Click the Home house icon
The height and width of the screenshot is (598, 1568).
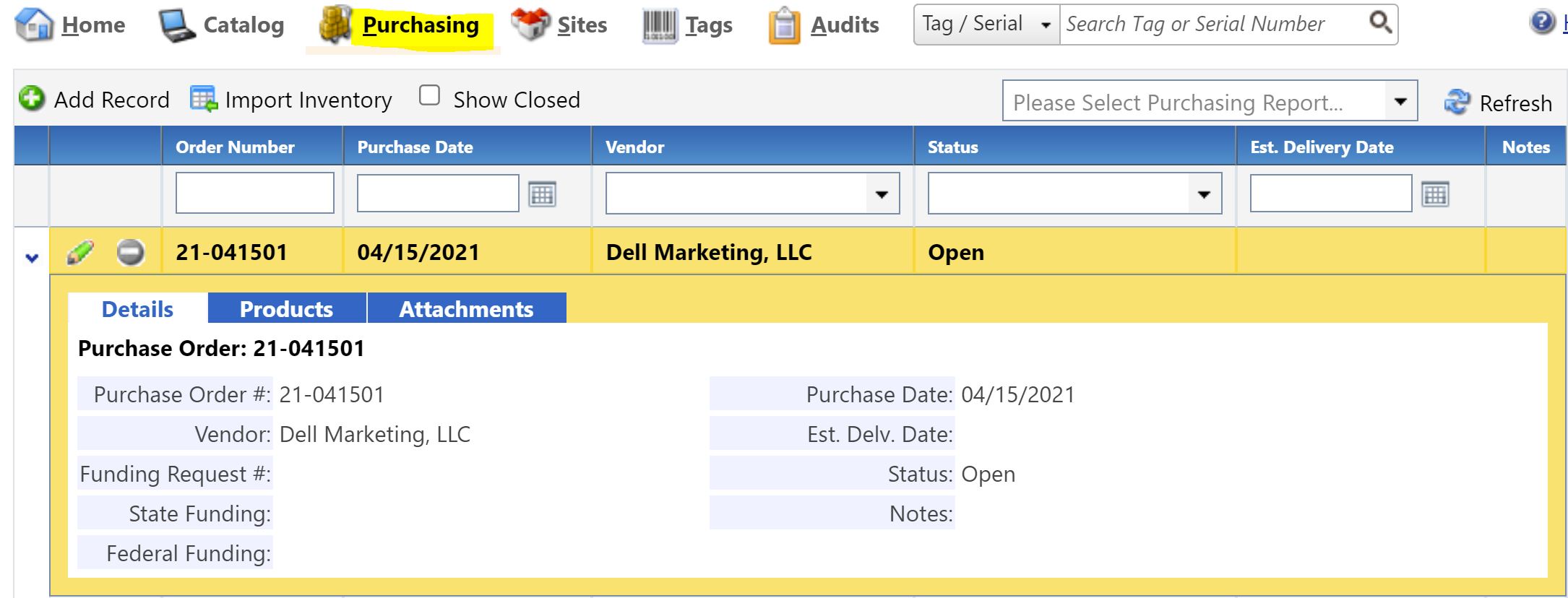pyautogui.click(x=34, y=25)
